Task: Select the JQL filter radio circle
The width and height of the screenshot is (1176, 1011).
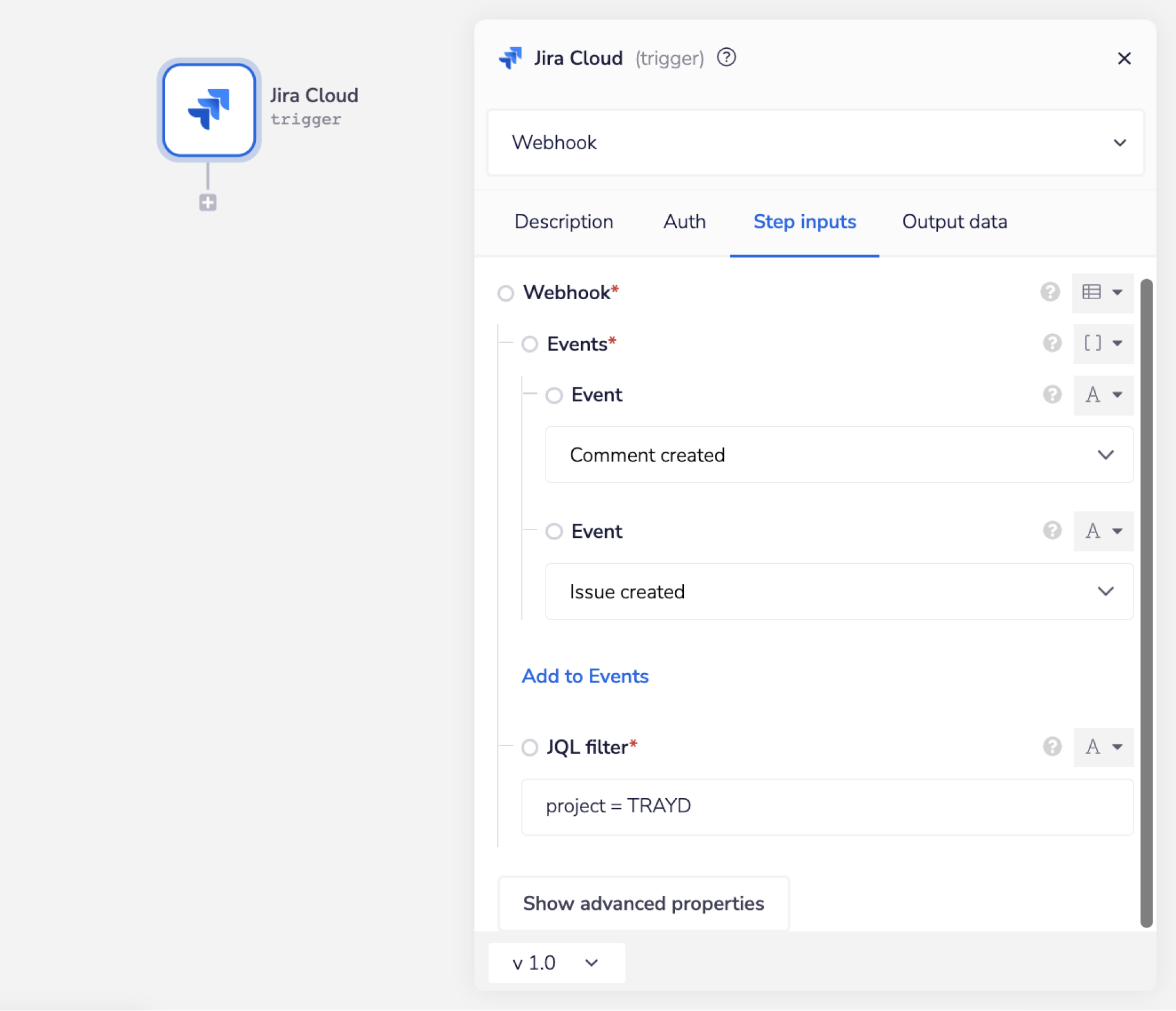Action: coord(530,748)
